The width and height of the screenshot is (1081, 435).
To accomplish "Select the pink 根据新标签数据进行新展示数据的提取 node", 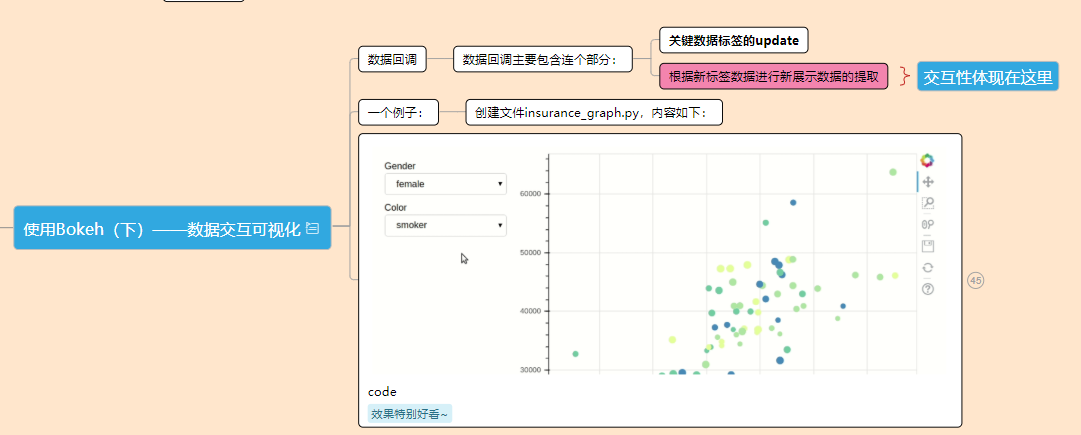I will (774, 76).
